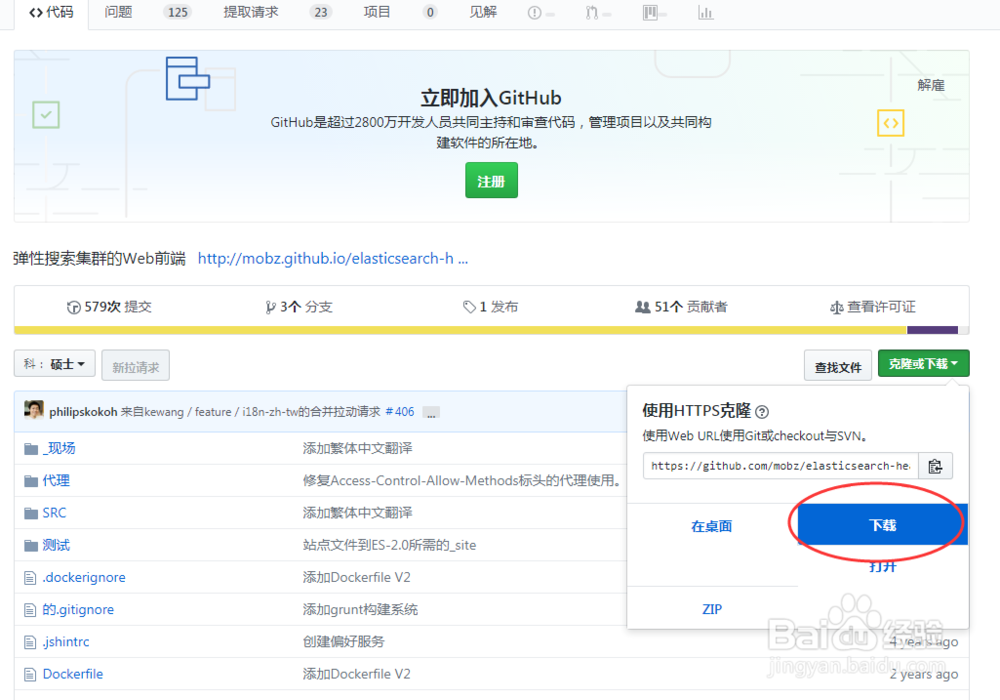Open commit message 站点文件到ES-2.0所需的_site
The width and height of the screenshot is (1000, 700).
coord(390,545)
